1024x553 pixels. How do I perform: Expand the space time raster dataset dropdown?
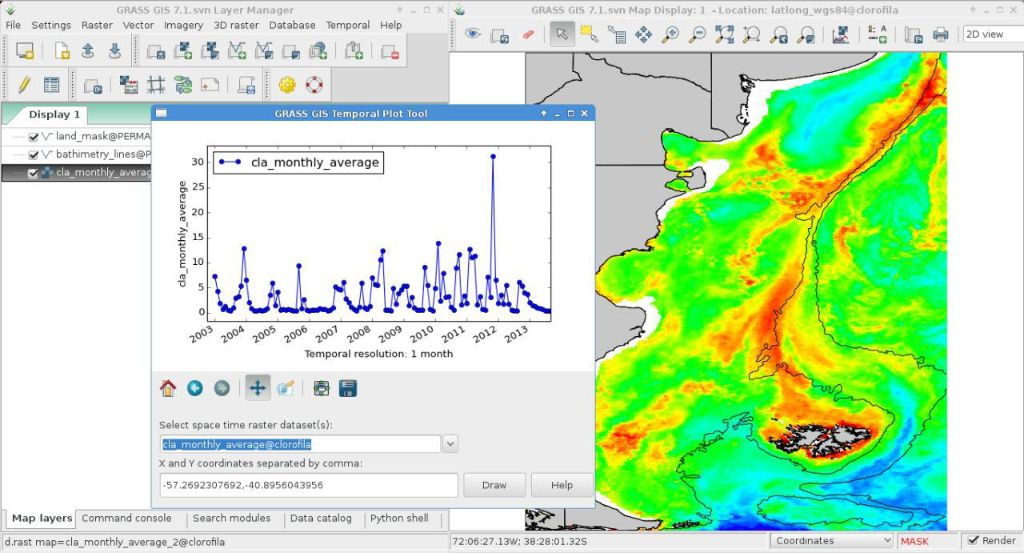pyautogui.click(x=450, y=444)
